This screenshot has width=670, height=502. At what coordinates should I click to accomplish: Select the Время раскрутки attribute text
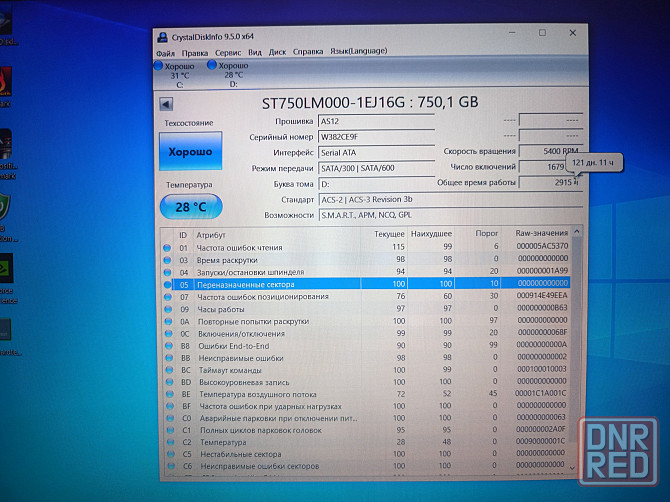point(227,260)
